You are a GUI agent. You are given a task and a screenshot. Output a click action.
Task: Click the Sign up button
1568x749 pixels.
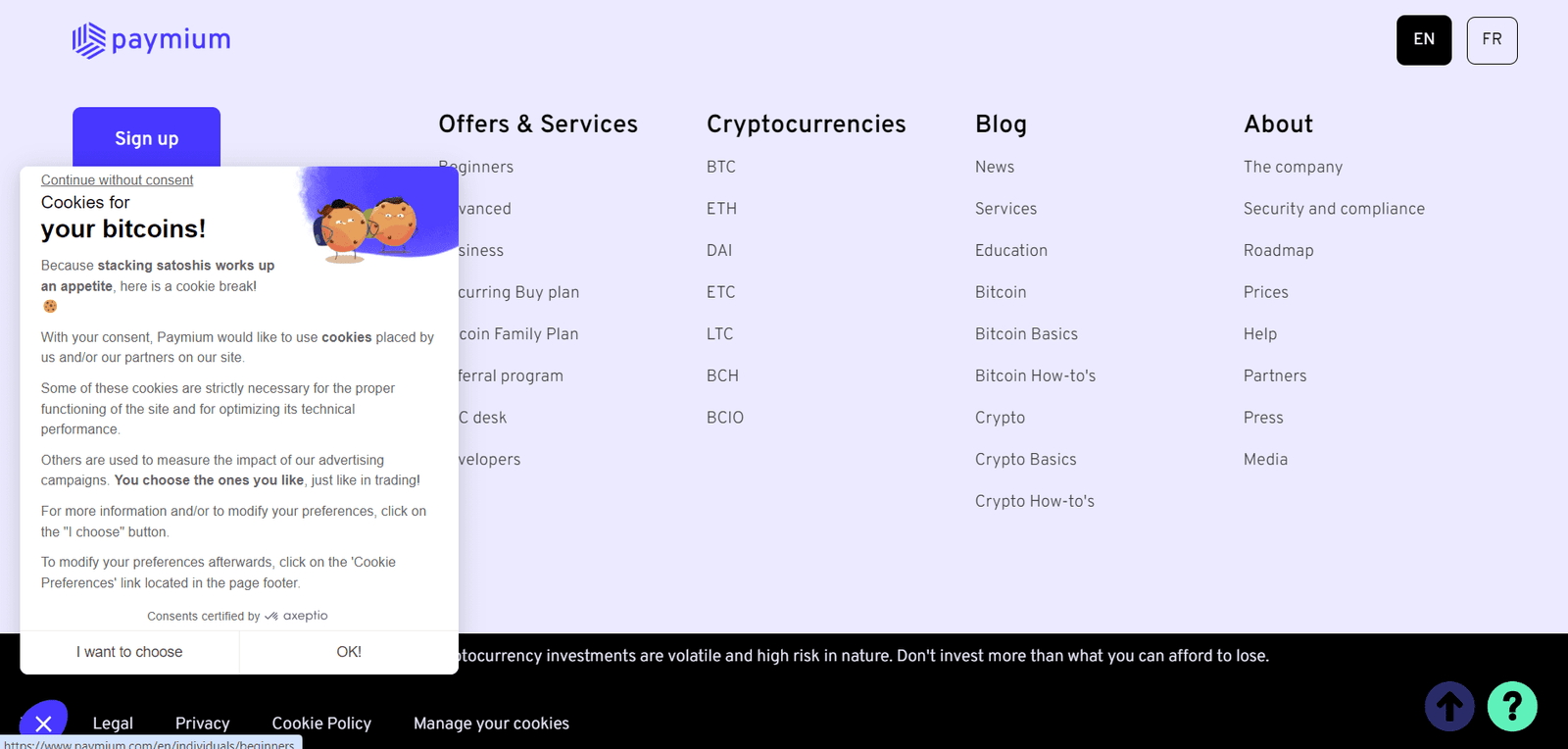146,138
